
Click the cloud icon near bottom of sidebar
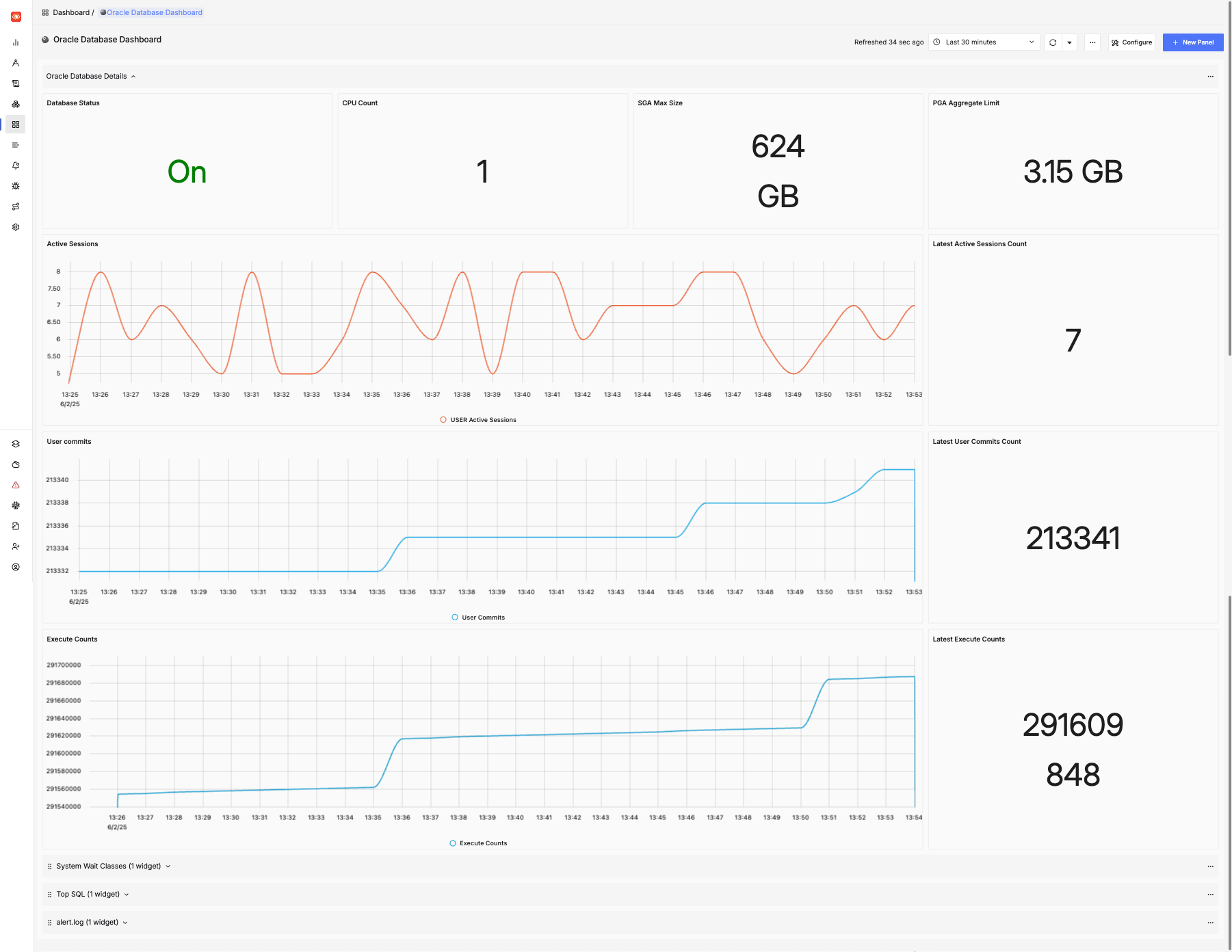point(16,464)
